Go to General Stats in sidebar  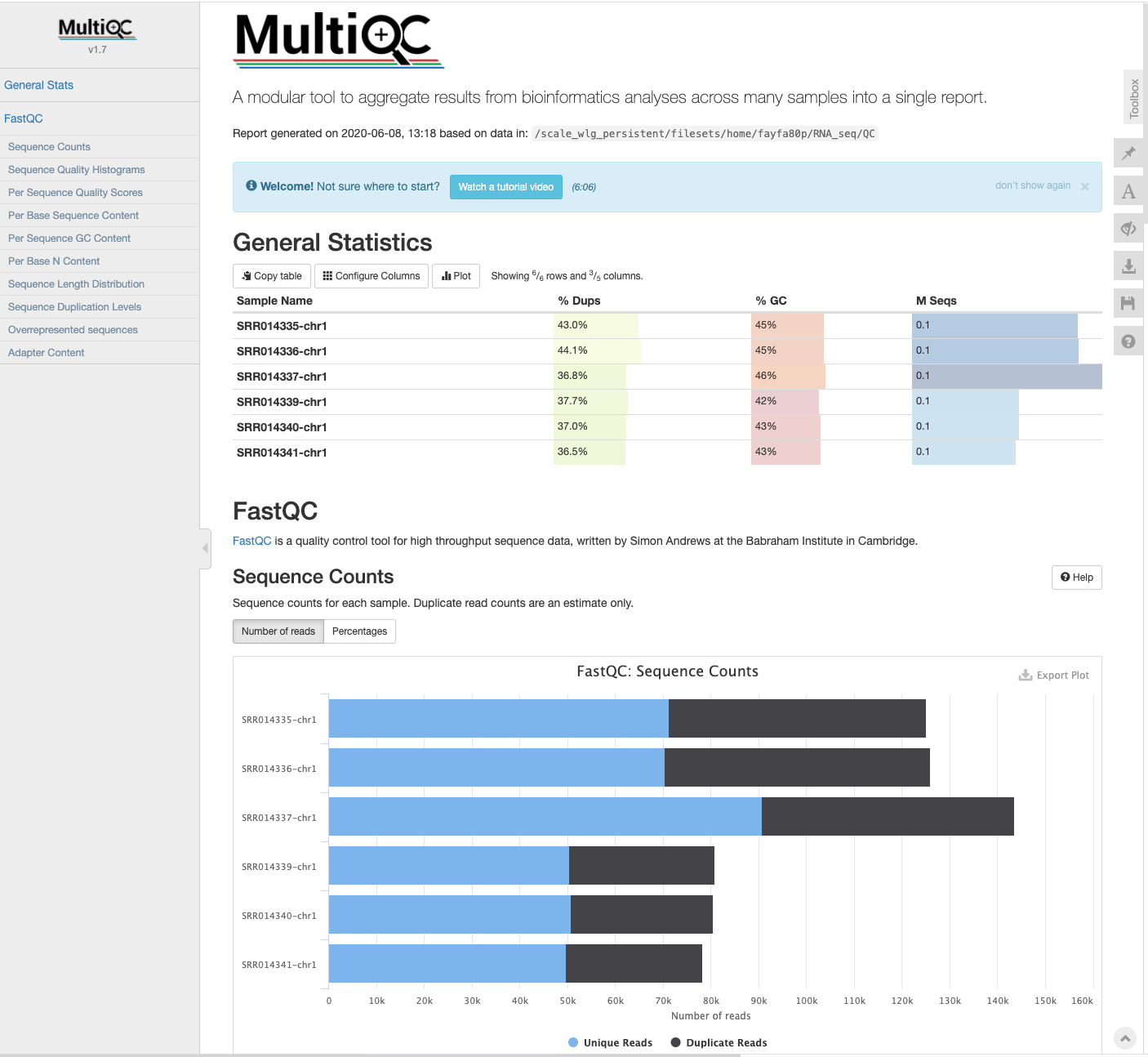click(x=38, y=85)
